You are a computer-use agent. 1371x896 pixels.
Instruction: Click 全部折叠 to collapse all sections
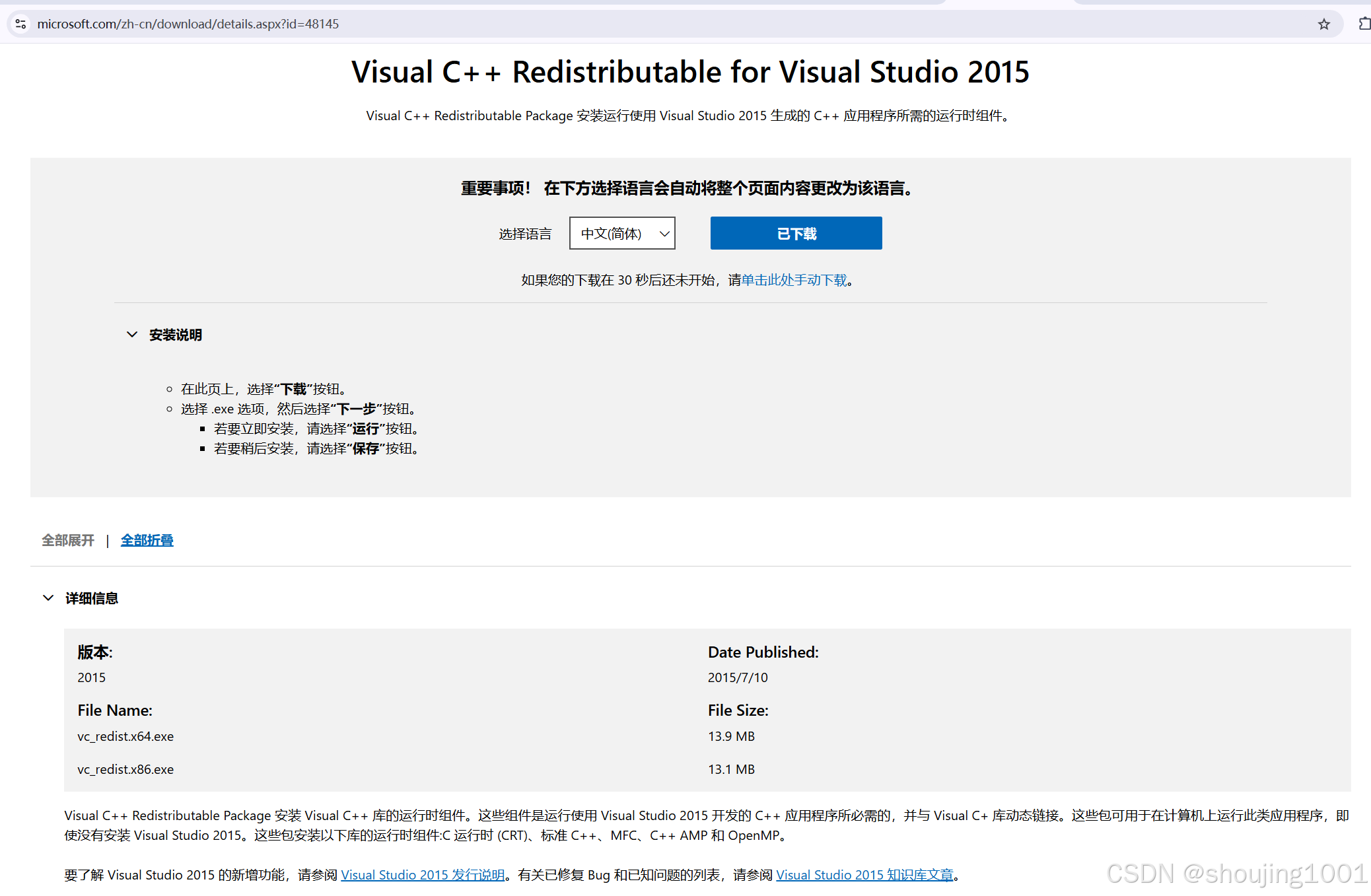point(147,540)
